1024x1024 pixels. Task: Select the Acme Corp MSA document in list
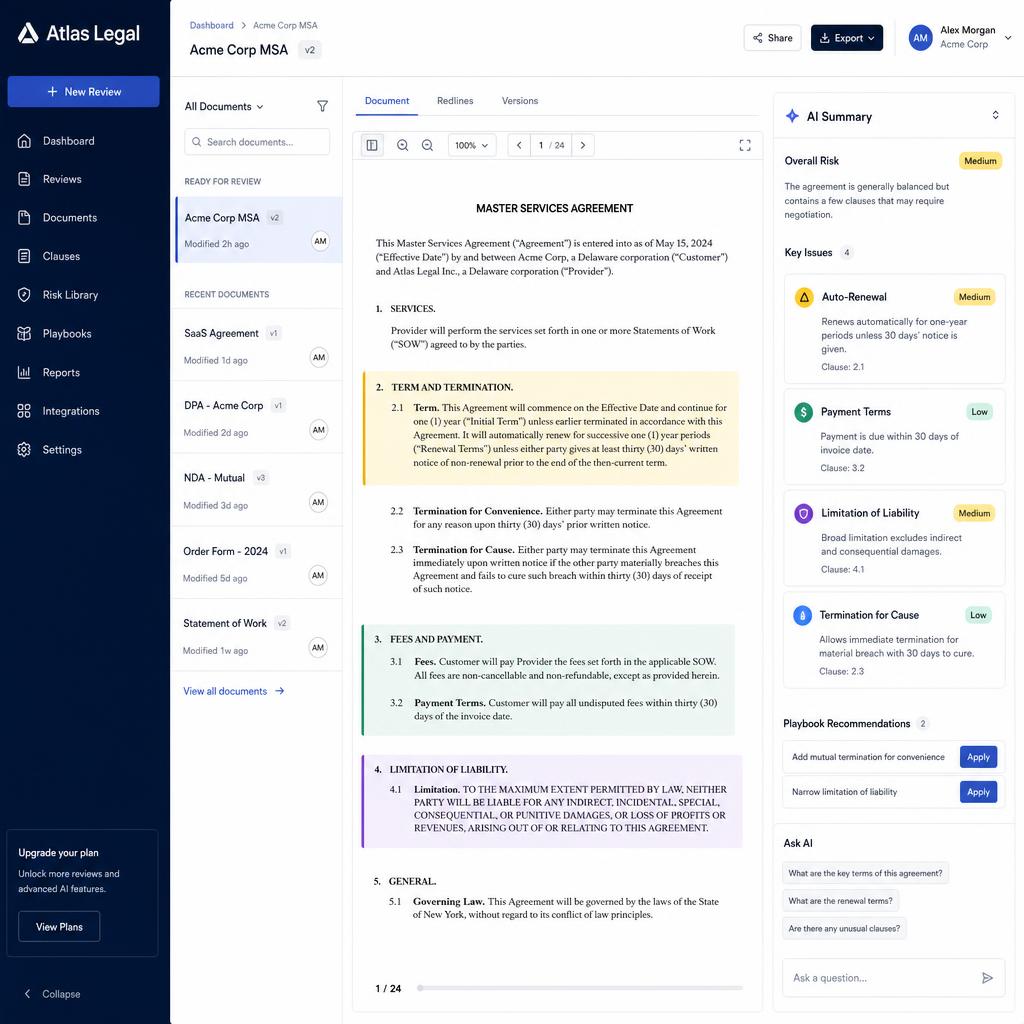pos(259,230)
